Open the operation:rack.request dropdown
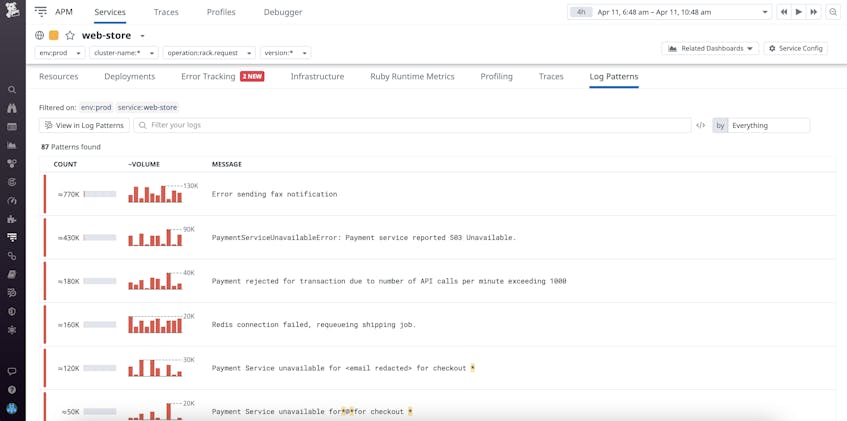Image resolution: width=847 pixels, height=421 pixels. pos(209,53)
